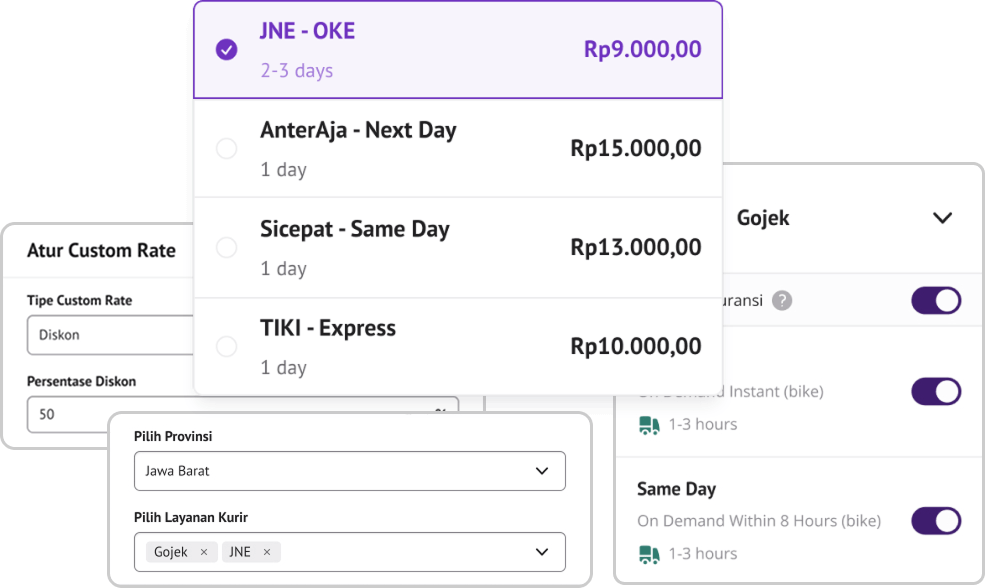This screenshot has width=985, height=588.
Task: Toggle the Asuransi switch off
Action: [x=936, y=300]
